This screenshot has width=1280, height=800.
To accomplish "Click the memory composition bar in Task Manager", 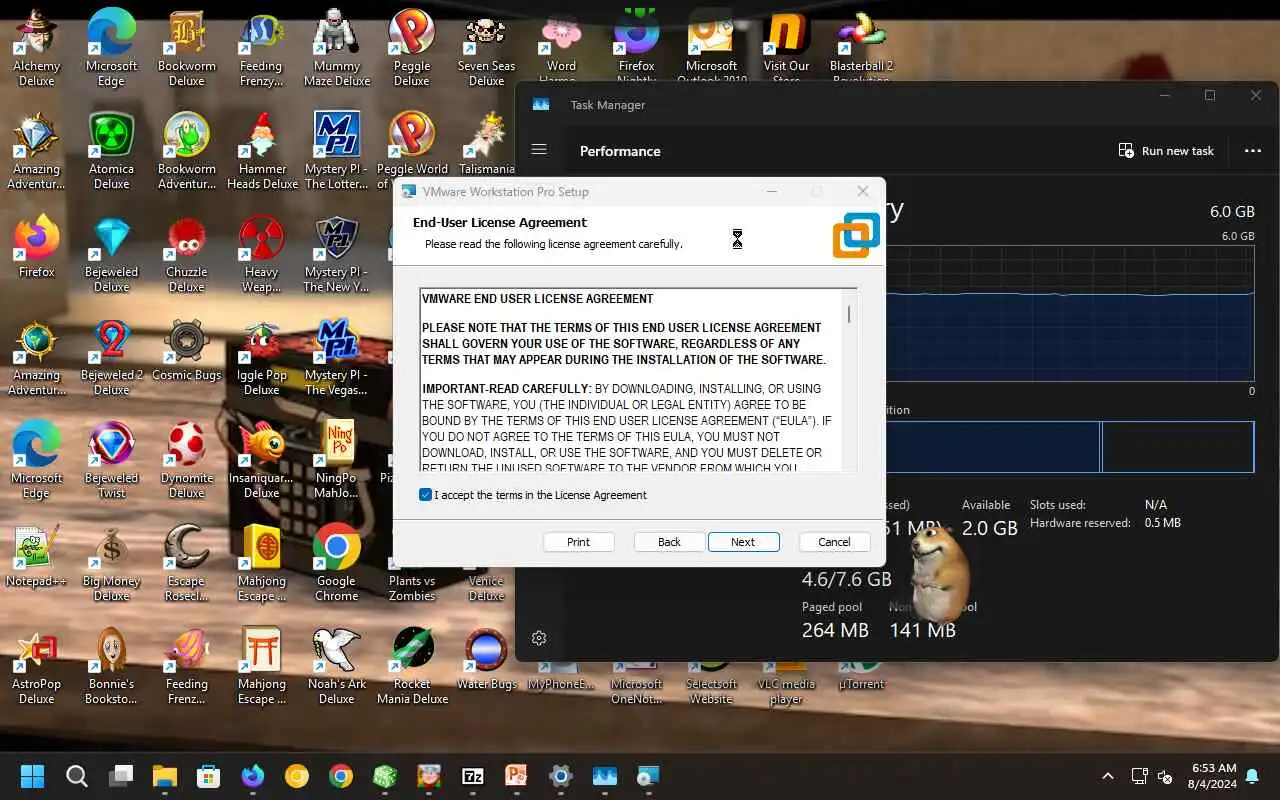I will coord(1070,447).
